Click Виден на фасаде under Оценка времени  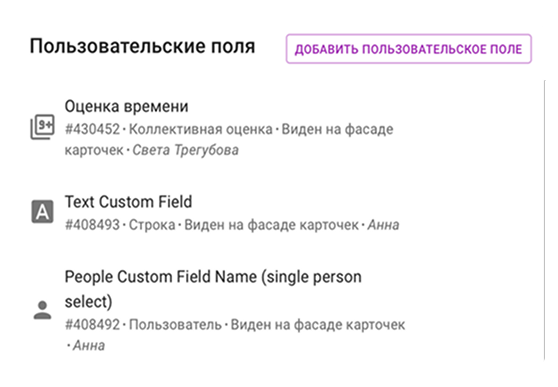(337, 129)
